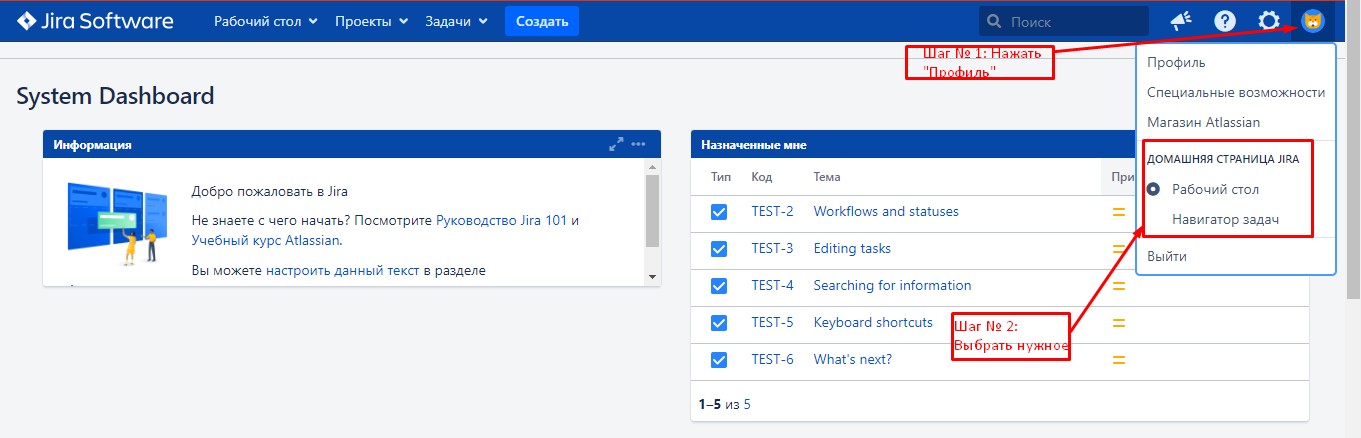Select Навигатор задач as home page

(x=1226, y=219)
